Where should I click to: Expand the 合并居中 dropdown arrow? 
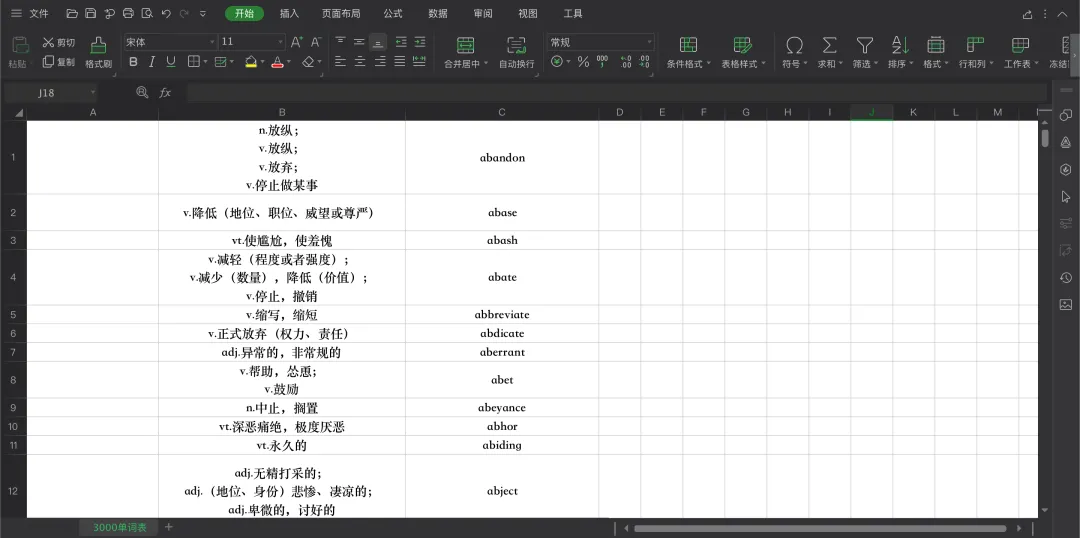click(485, 64)
